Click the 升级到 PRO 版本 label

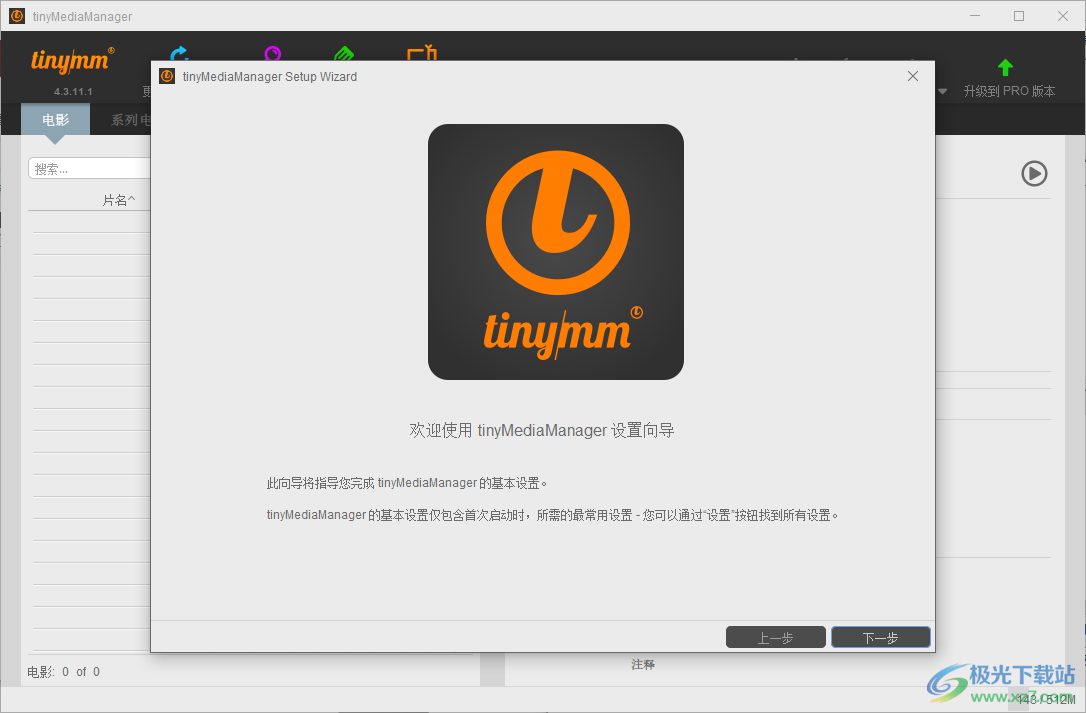coord(1009,91)
